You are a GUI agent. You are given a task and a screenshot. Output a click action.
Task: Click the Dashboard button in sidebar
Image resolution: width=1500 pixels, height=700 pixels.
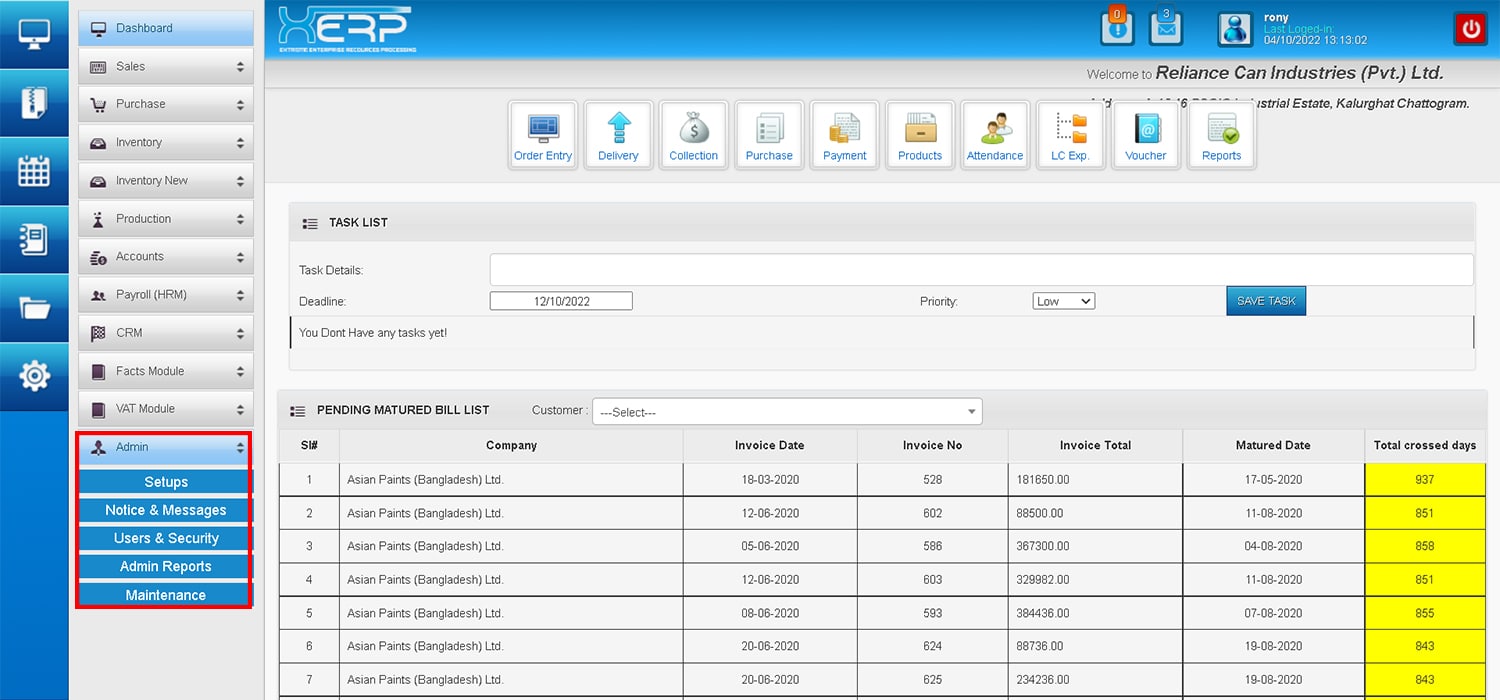coord(166,28)
